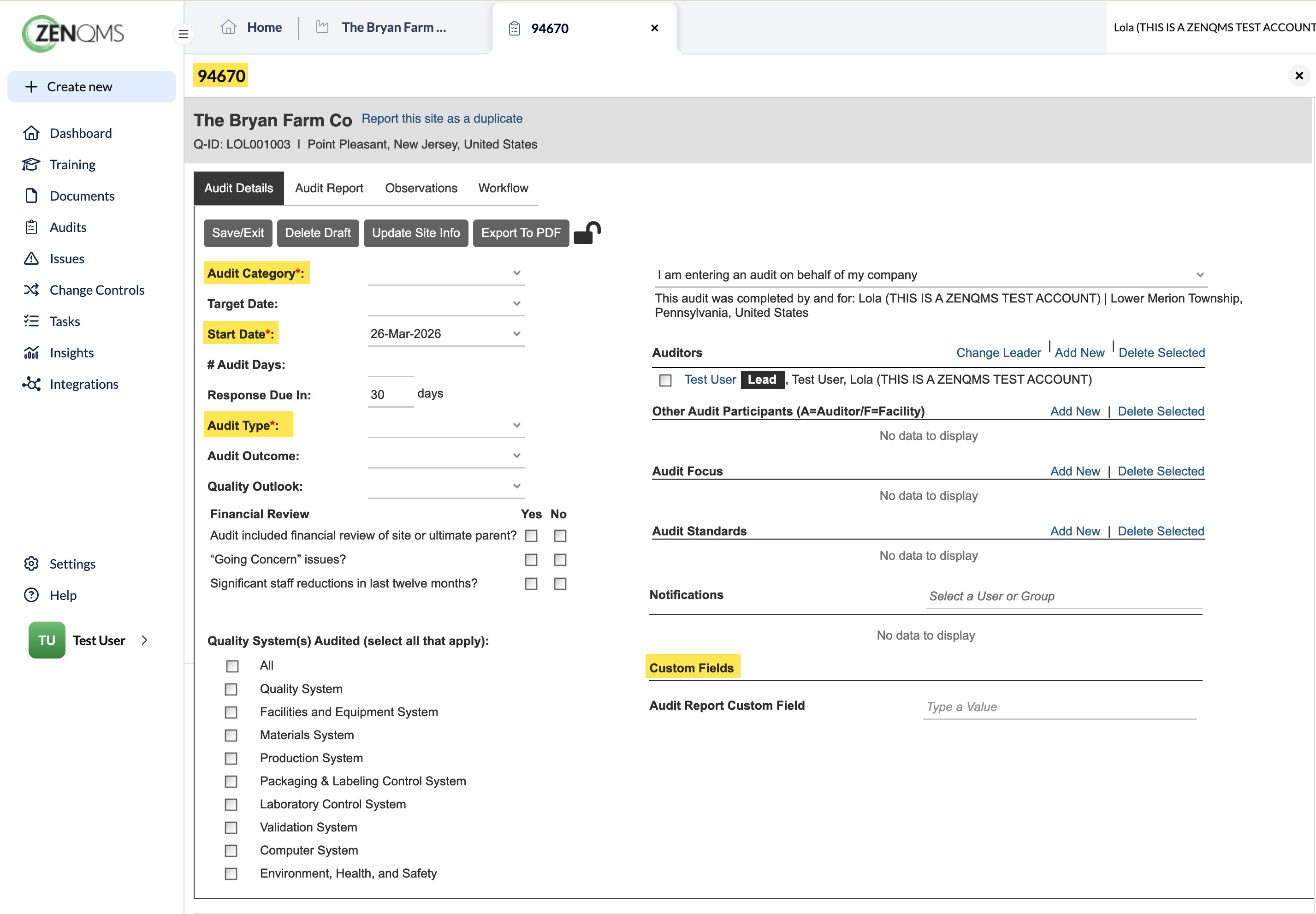1316x914 pixels.
Task: Click the Help question mark icon
Action: pyautogui.click(x=31, y=595)
